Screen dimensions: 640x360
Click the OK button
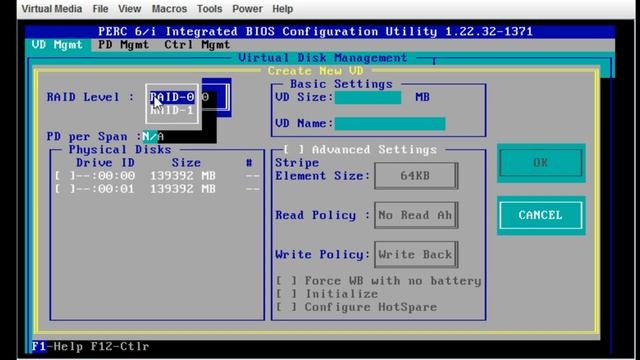pyautogui.click(x=541, y=163)
